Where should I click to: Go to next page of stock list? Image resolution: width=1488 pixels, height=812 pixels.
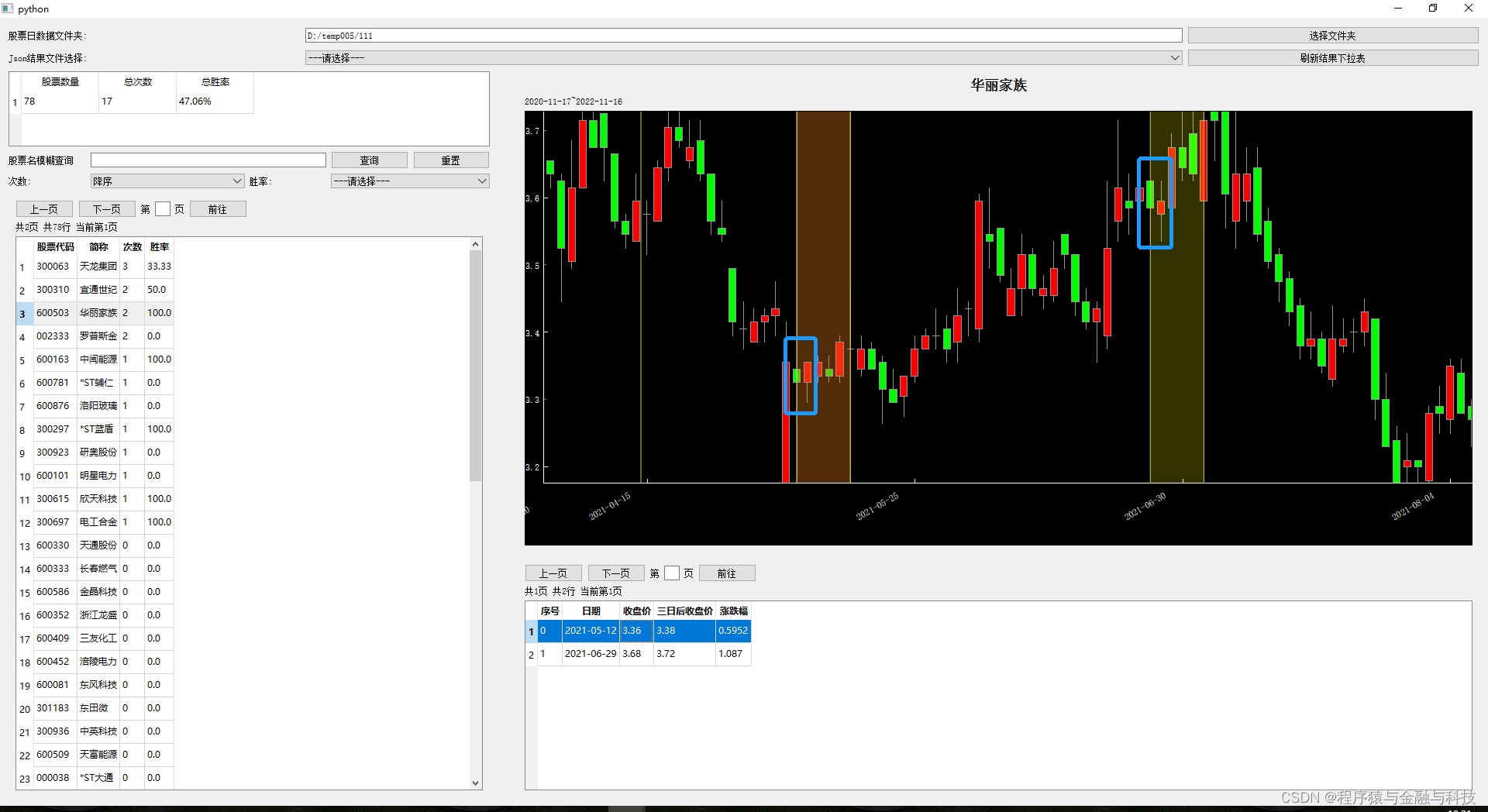(x=107, y=209)
